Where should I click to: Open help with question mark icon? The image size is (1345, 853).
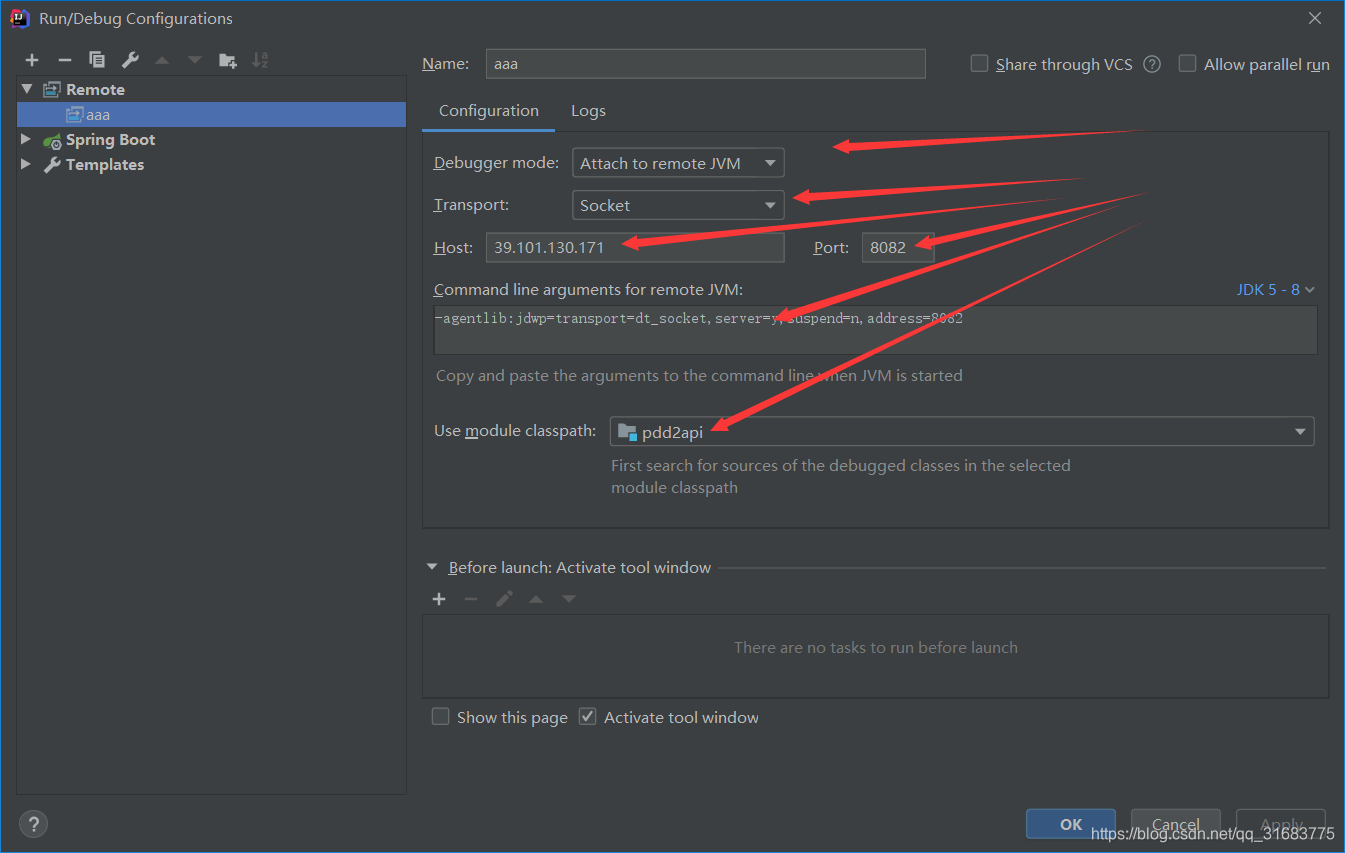pyautogui.click(x=33, y=823)
